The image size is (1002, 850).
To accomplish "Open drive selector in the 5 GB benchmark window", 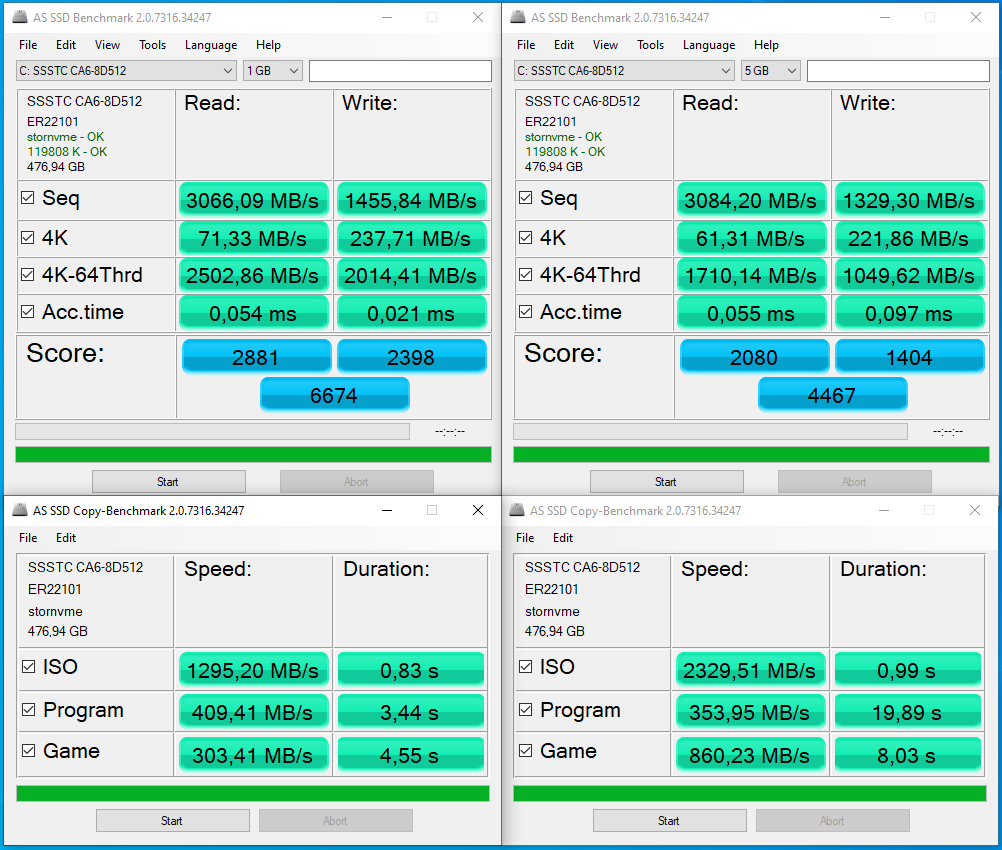I will (624, 70).
